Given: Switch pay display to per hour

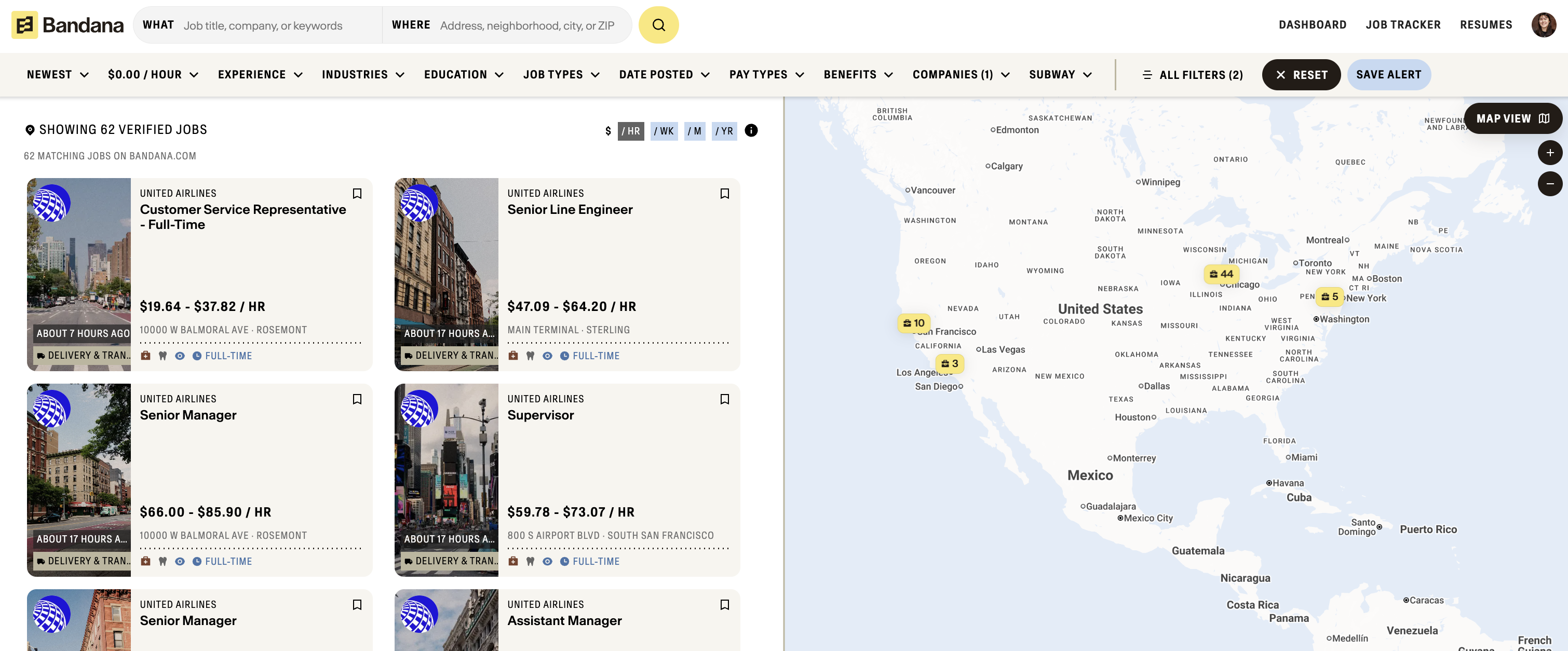Looking at the screenshot, I should pos(631,131).
